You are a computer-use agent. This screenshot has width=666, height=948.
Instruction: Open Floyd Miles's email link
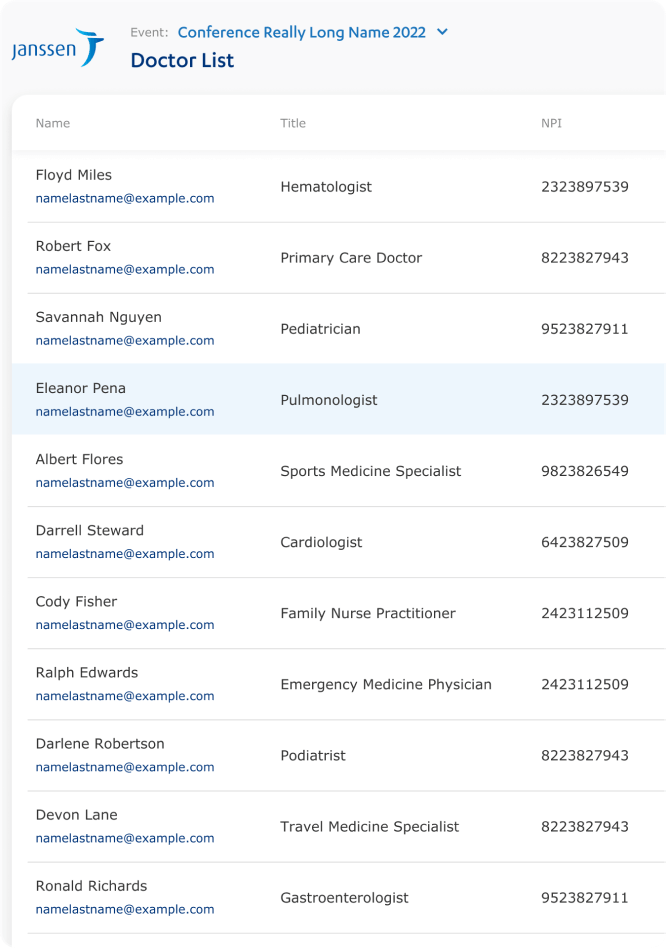point(124,198)
